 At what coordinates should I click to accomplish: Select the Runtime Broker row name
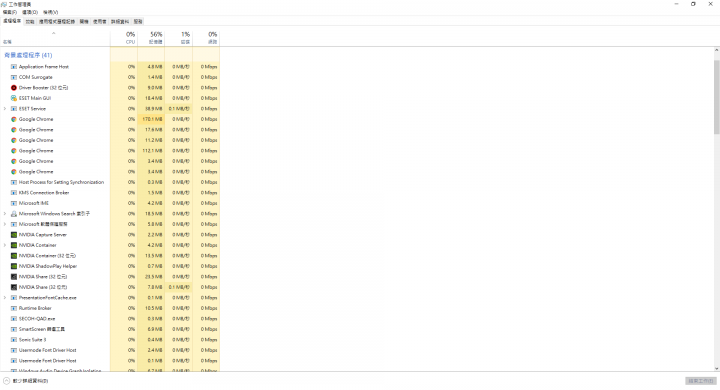pos(35,308)
